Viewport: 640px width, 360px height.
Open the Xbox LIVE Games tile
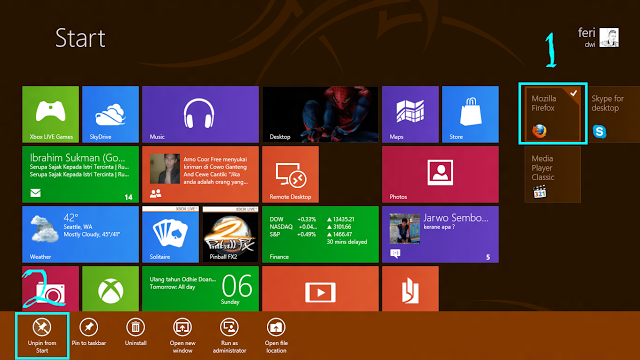[50, 114]
